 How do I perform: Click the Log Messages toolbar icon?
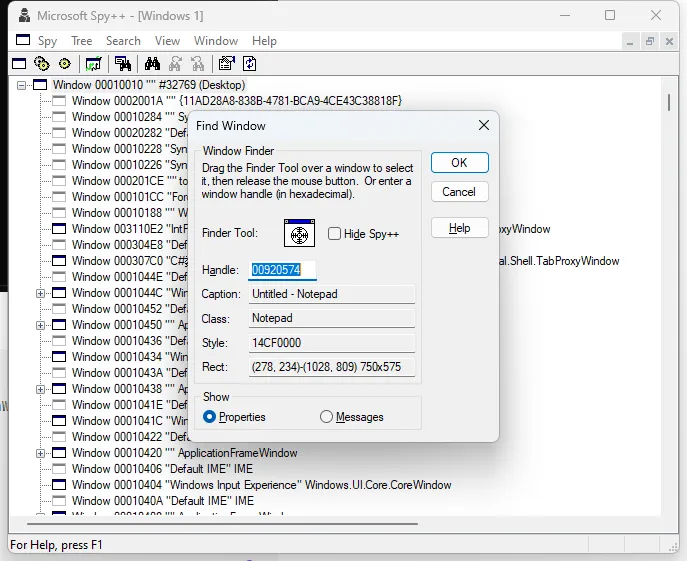click(93, 64)
